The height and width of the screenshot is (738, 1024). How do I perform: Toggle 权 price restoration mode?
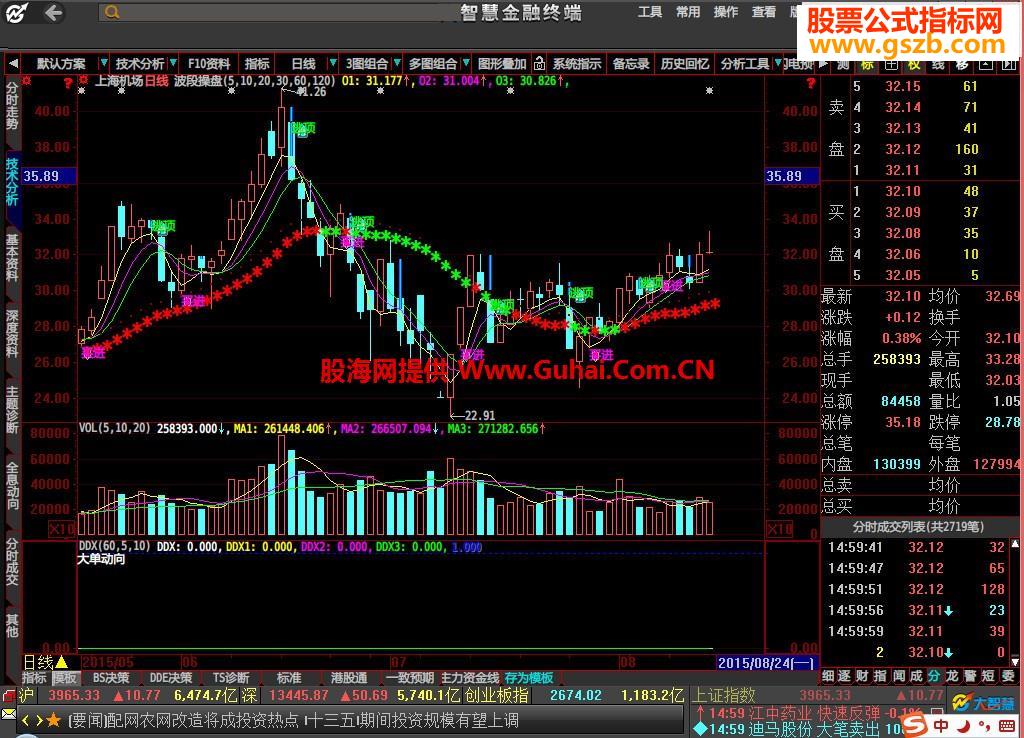[915, 63]
